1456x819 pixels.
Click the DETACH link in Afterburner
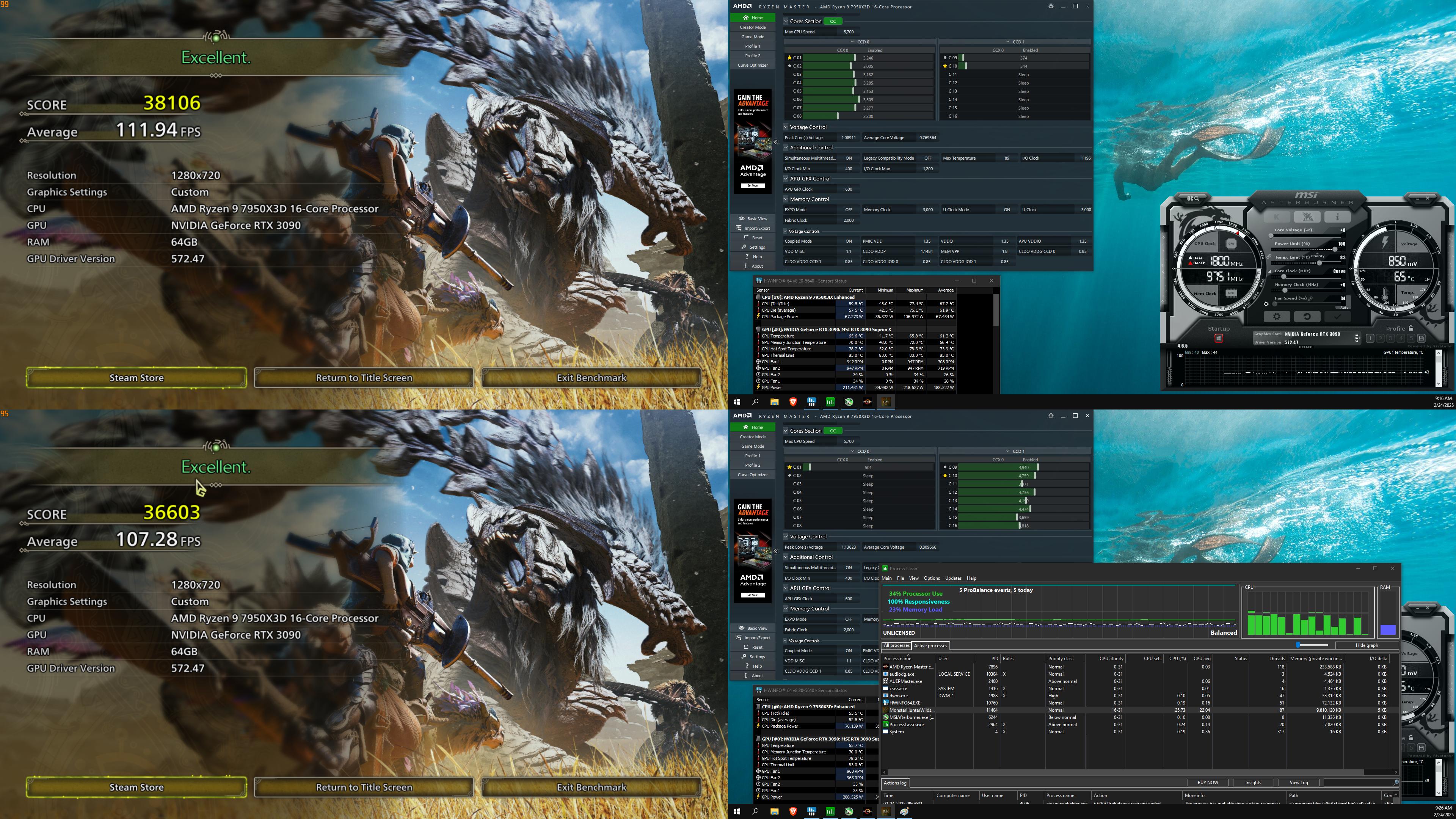1305,347
